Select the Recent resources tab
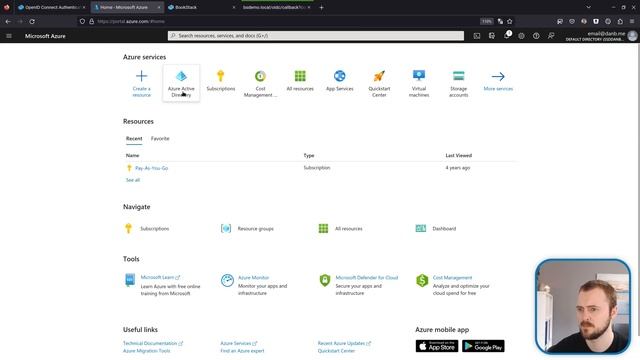 tap(134, 139)
